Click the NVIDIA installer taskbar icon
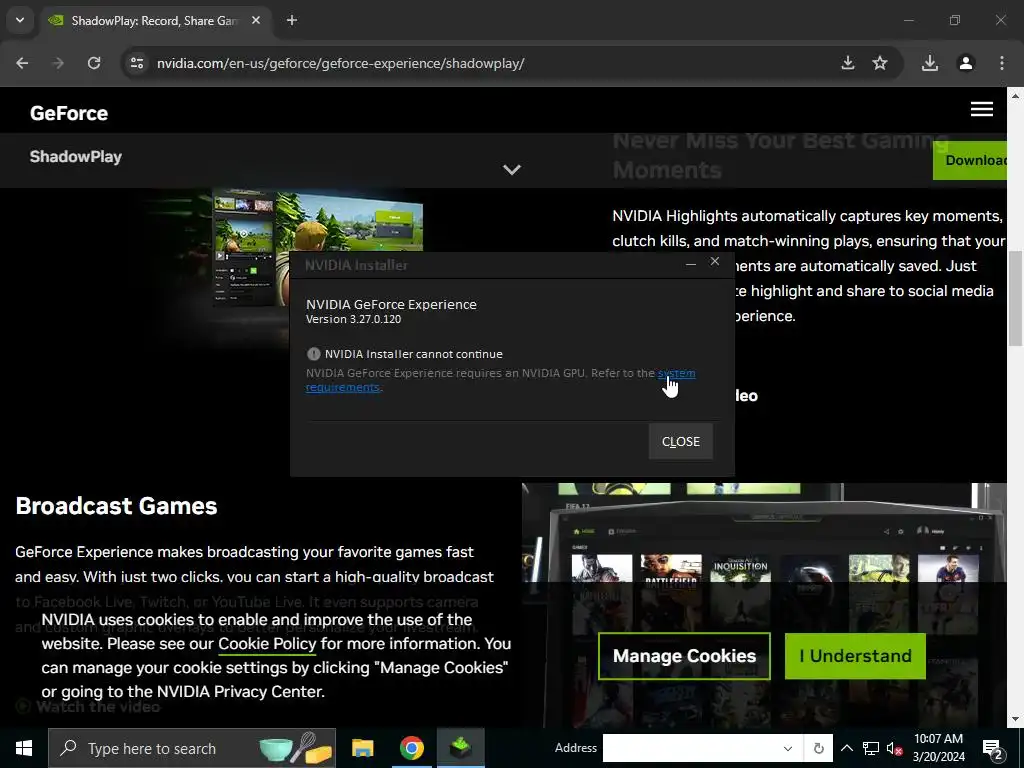The height and width of the screenshot is (768, 1024). point(460,748)
